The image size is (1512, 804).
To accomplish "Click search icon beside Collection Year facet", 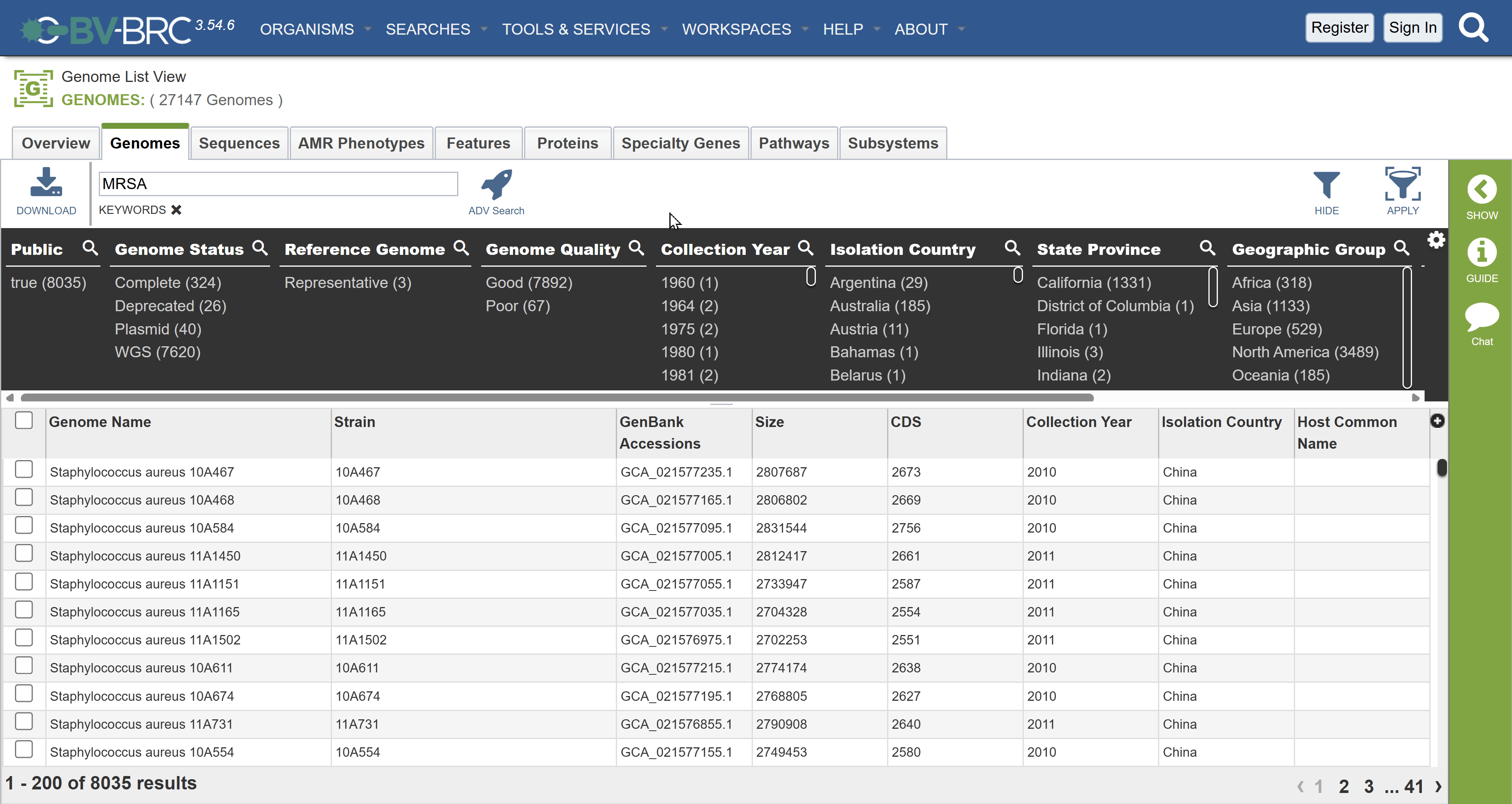I will pos(806,248).
